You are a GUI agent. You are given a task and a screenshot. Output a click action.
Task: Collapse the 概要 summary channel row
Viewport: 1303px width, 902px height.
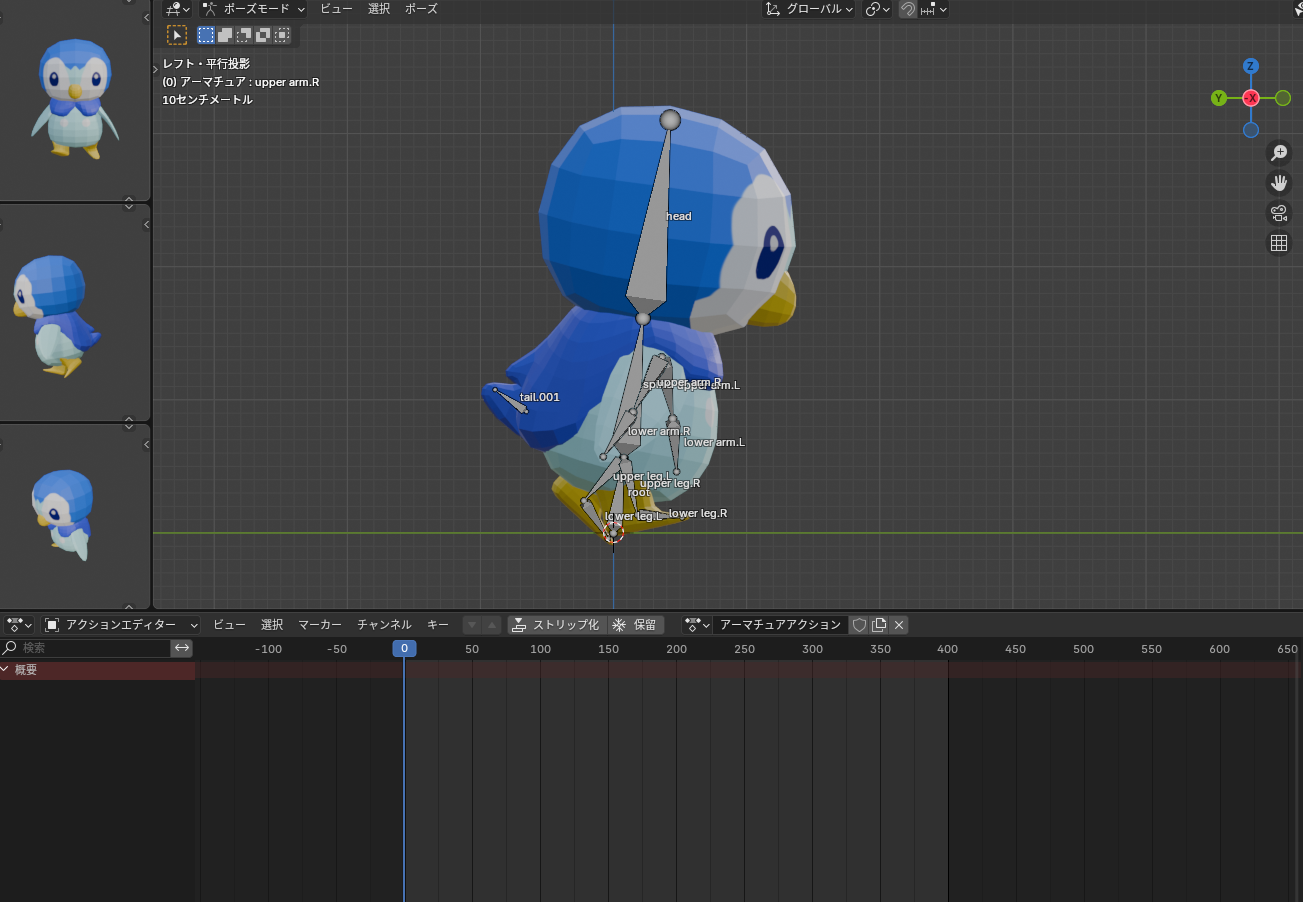[x=6, y=670]
